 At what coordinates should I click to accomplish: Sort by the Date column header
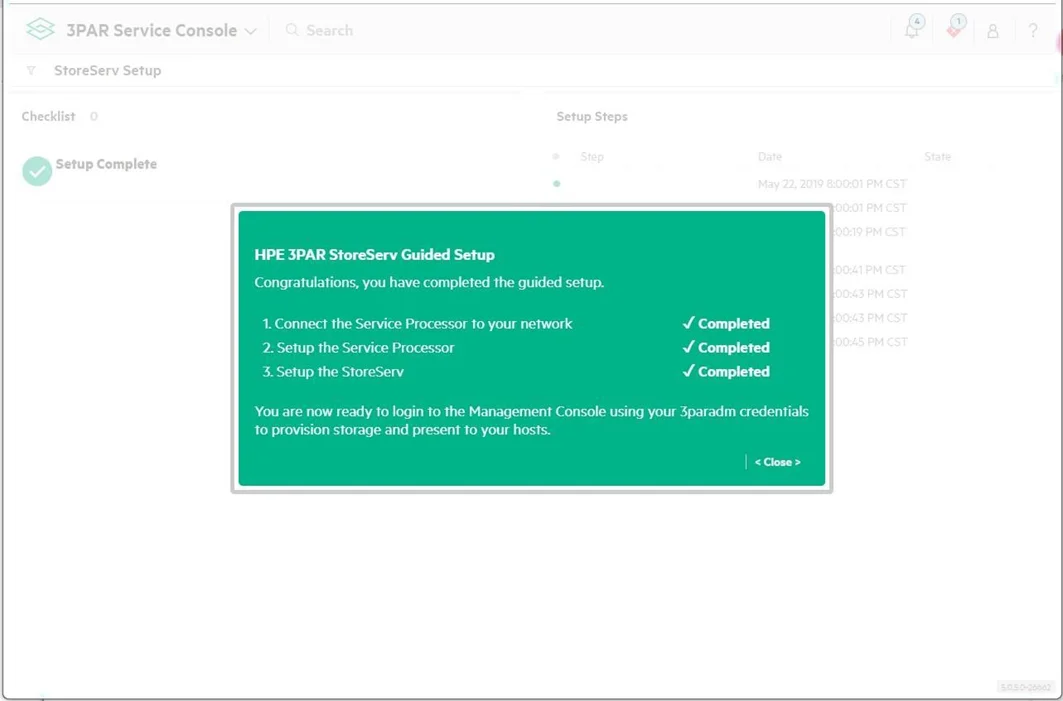pyautogui.click(x=769, y=157)
